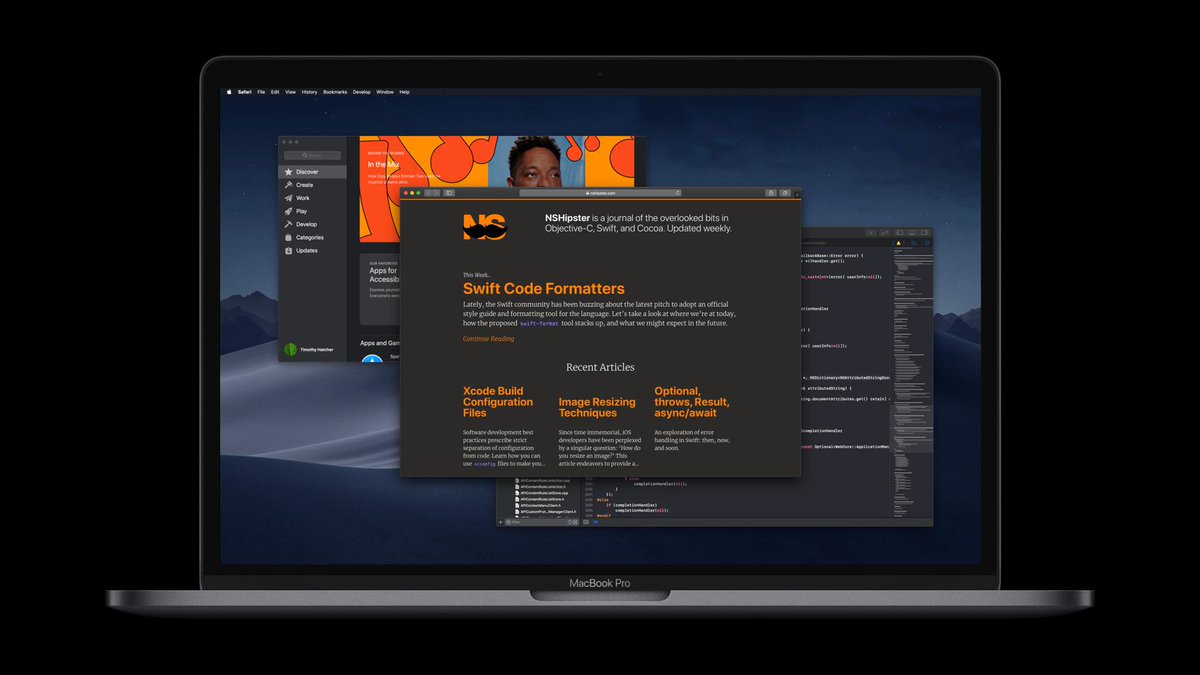Open the History menu
1200x675 pixels.
[310, 92]
